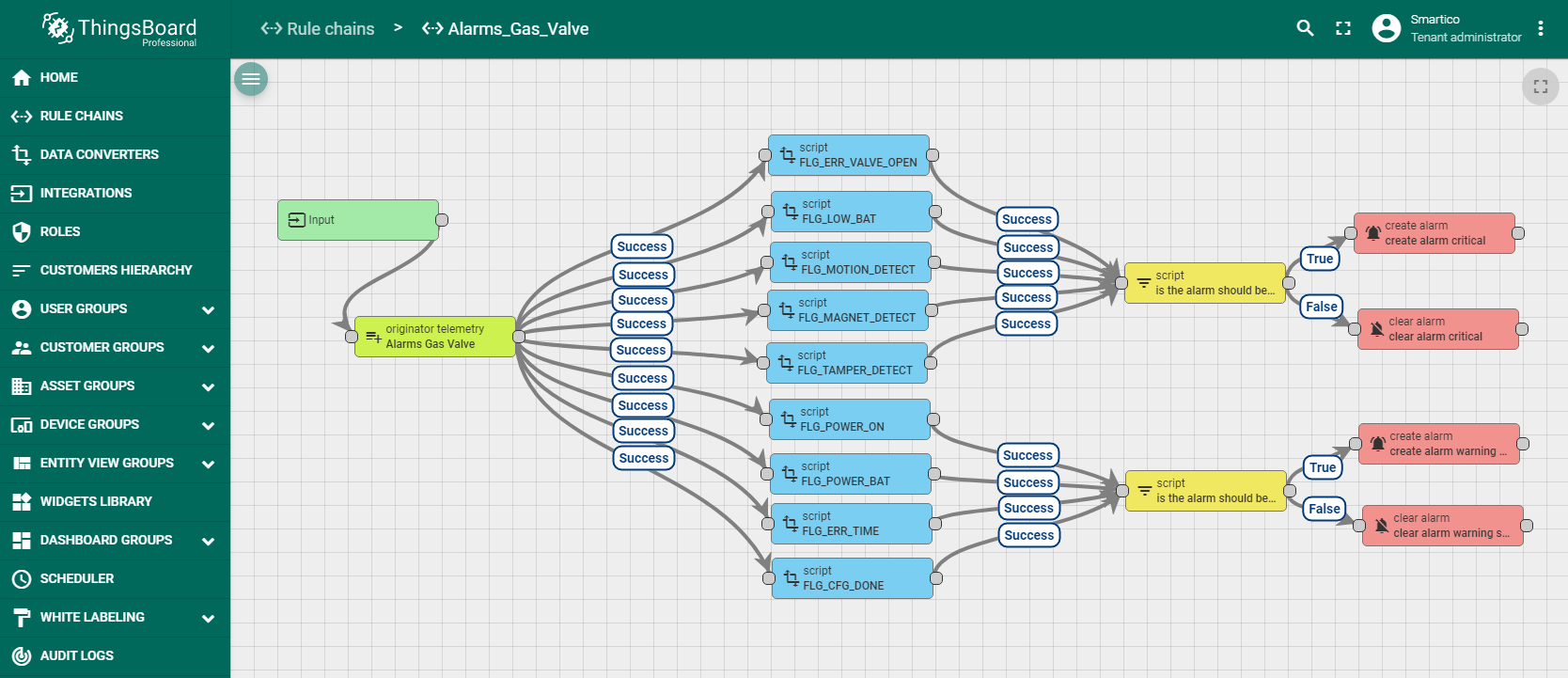This screenshot has height=678, width=1568.
Task: Open the round hamburger node library button
Action: click(x=251, y=79)
